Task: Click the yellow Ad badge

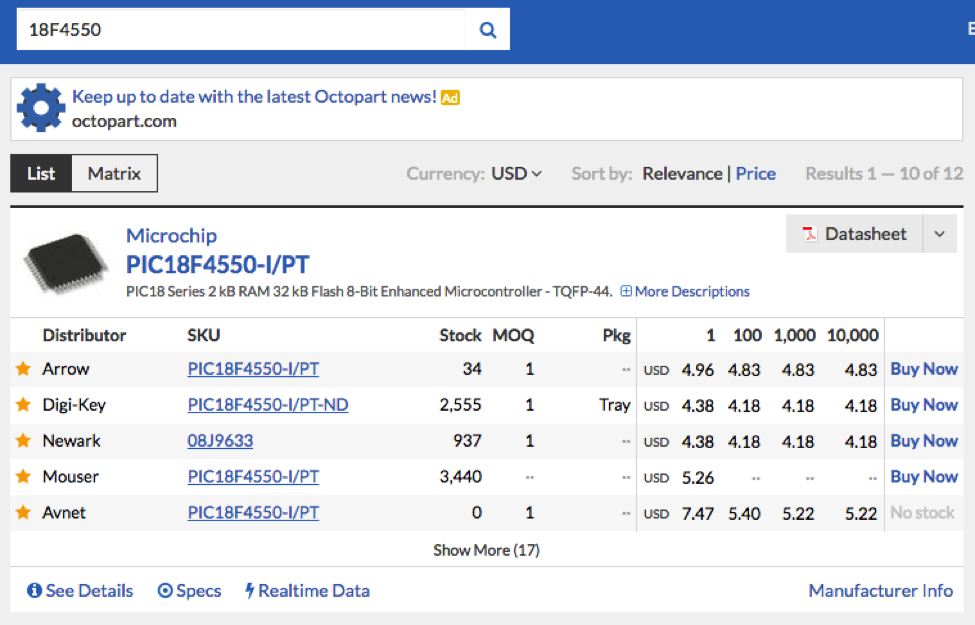Action: pos(450,98)
